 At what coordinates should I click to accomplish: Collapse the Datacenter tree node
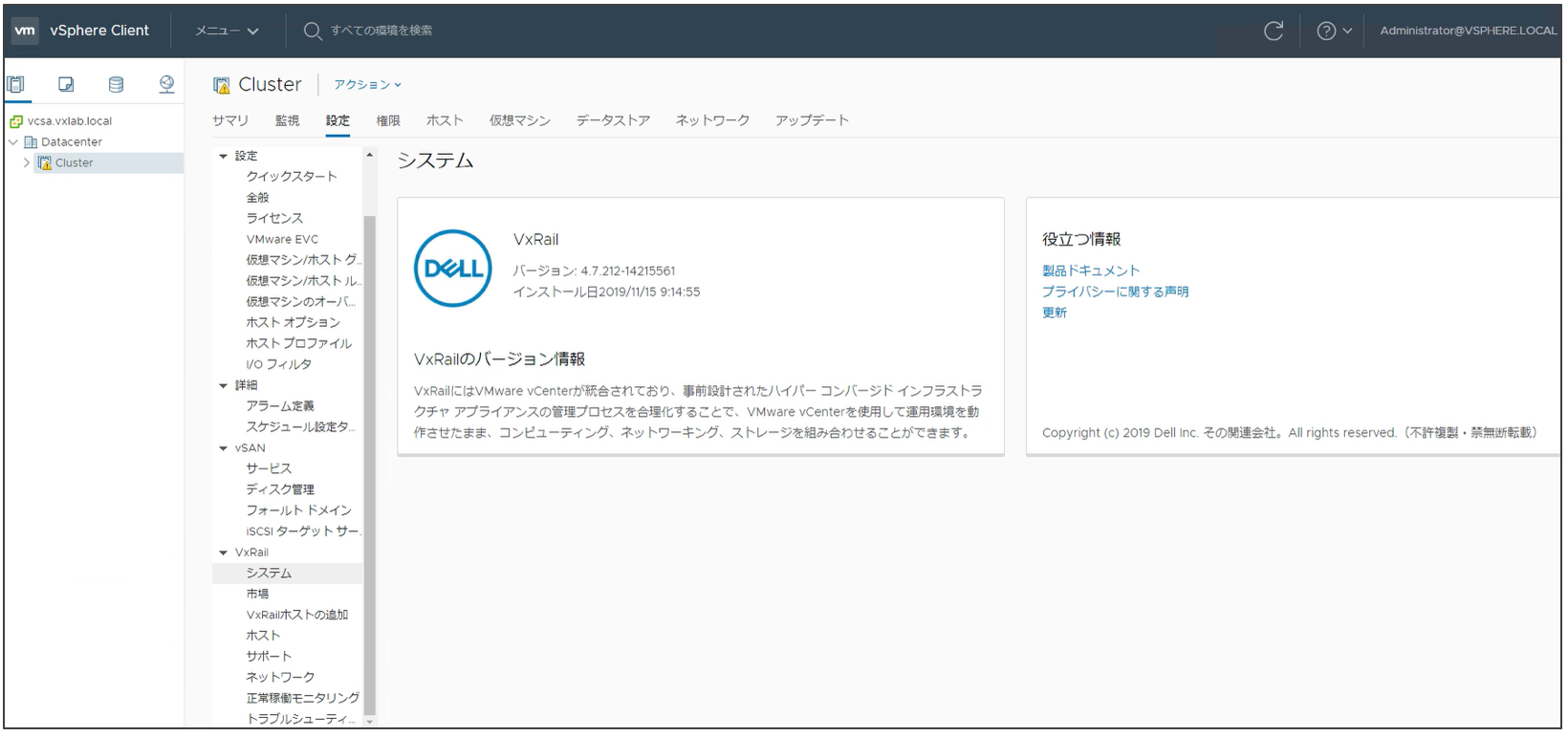13,141
